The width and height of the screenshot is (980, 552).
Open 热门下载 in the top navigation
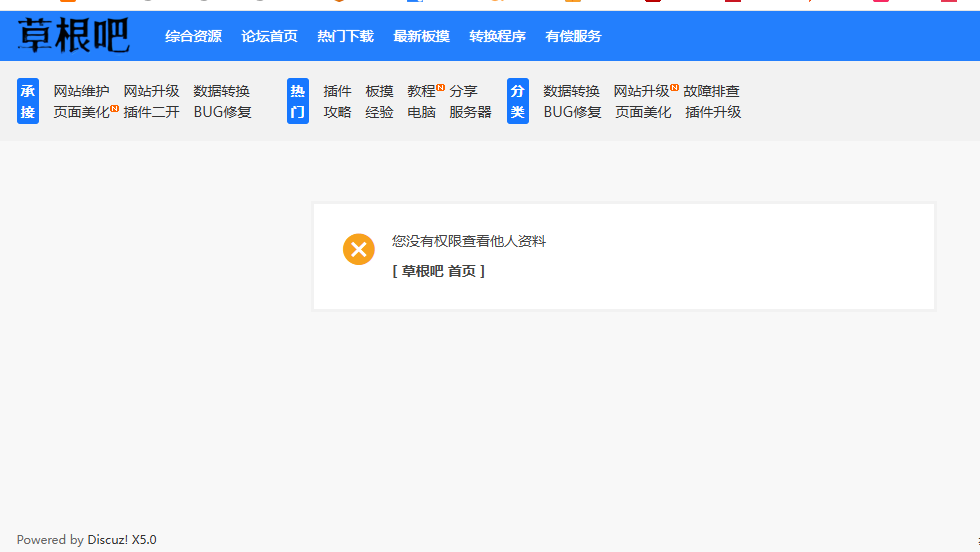(345, 36)
